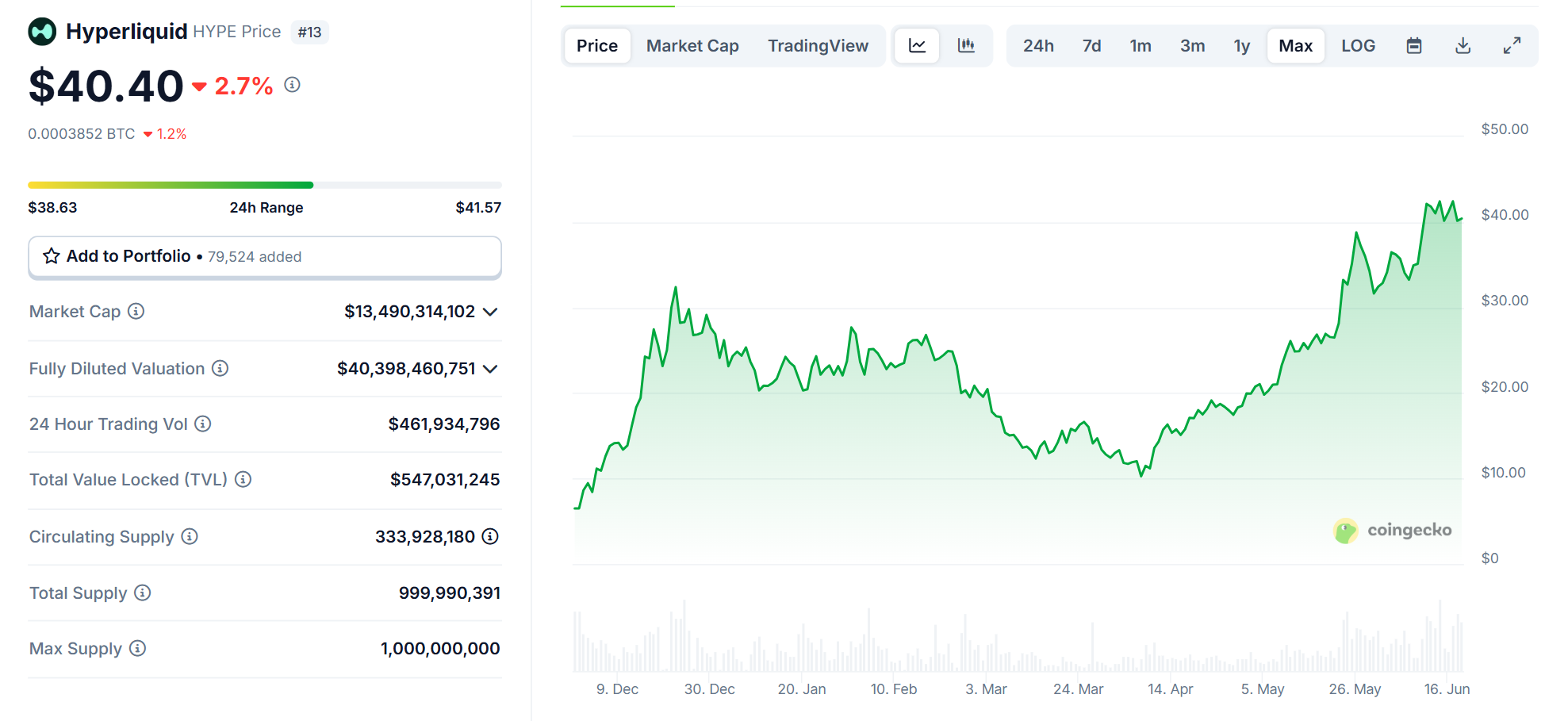Image resolution: width=1568 pixels, height=721 pixels.
Task: Show Max Supply info icon
Action: [138, 648]
